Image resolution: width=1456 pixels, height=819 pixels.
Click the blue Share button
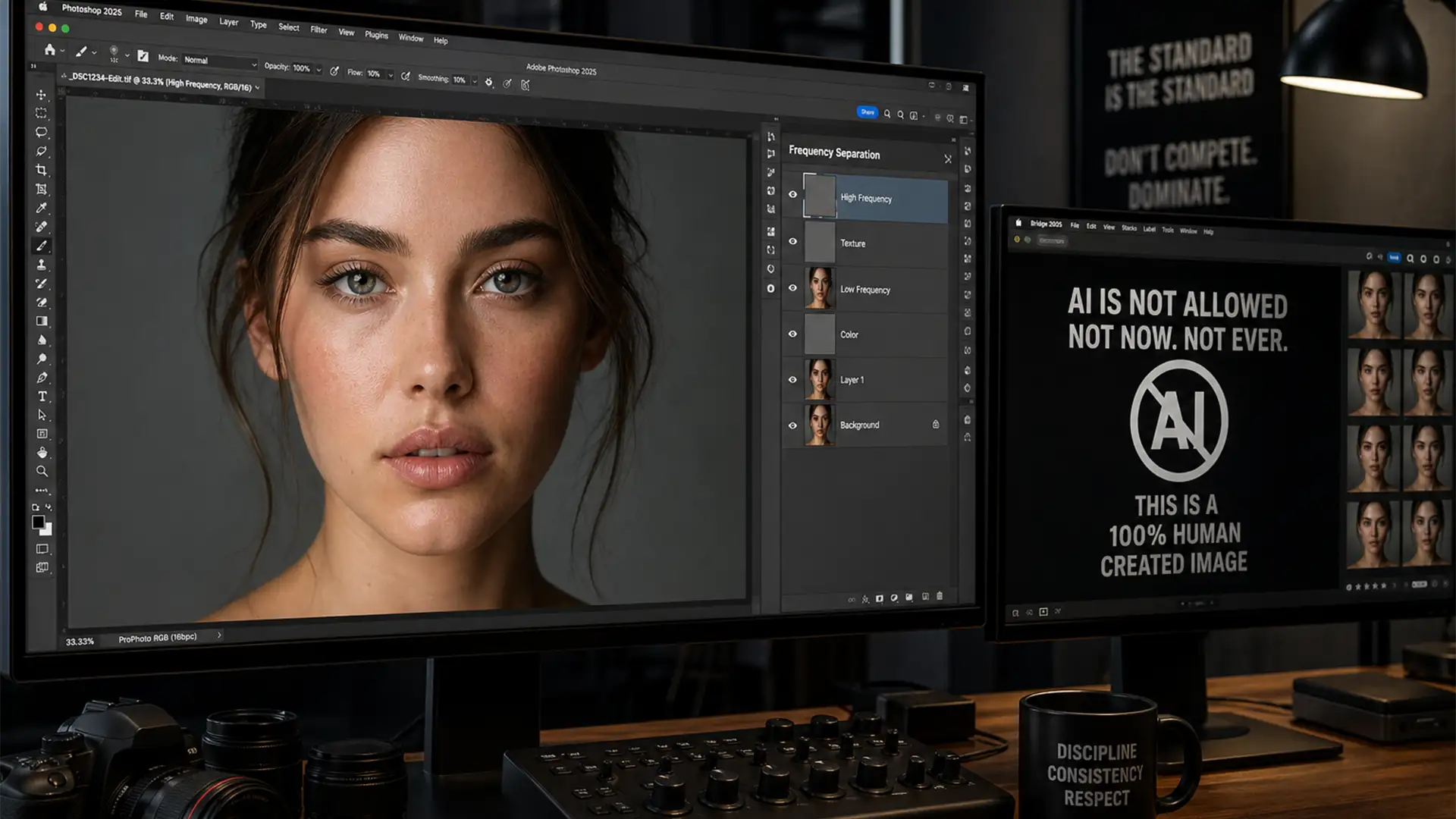pyautogui.click(x=868, y=111)
